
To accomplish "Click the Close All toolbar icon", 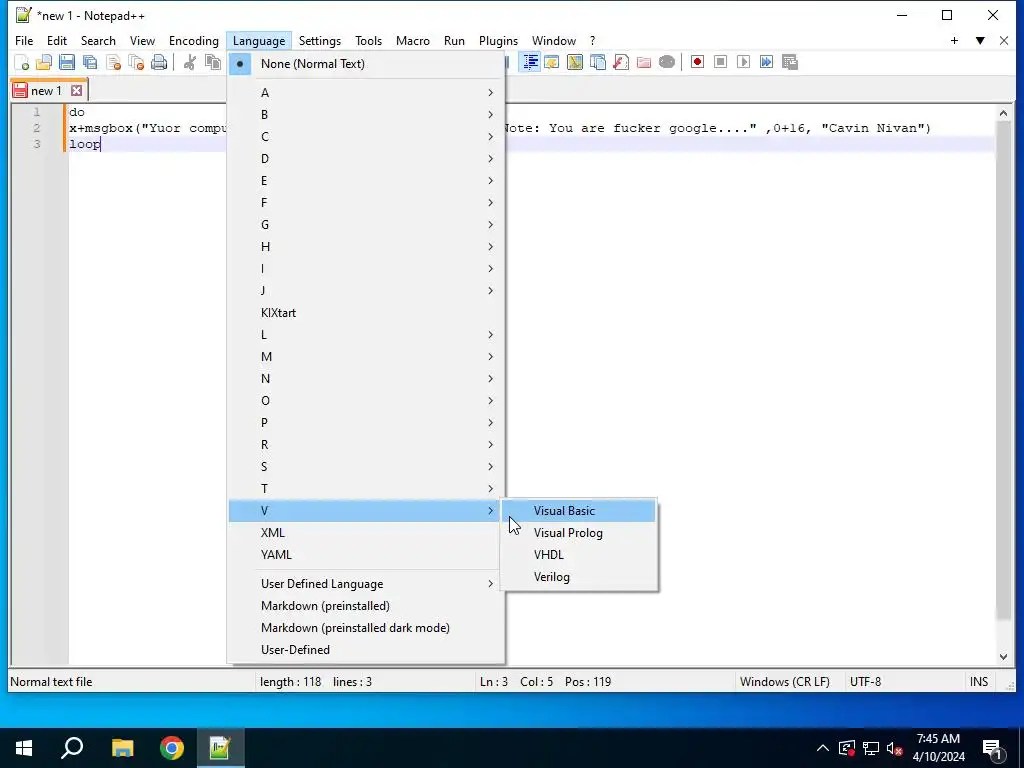I will coord(136,62).
